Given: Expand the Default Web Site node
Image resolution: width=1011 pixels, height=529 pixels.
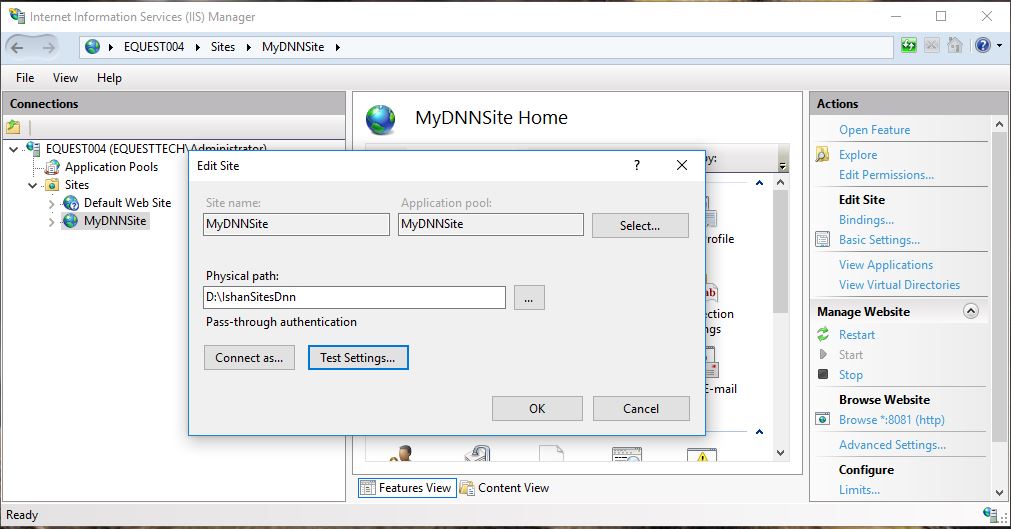Looking at the screenshot, I should (x=52, y=204).
